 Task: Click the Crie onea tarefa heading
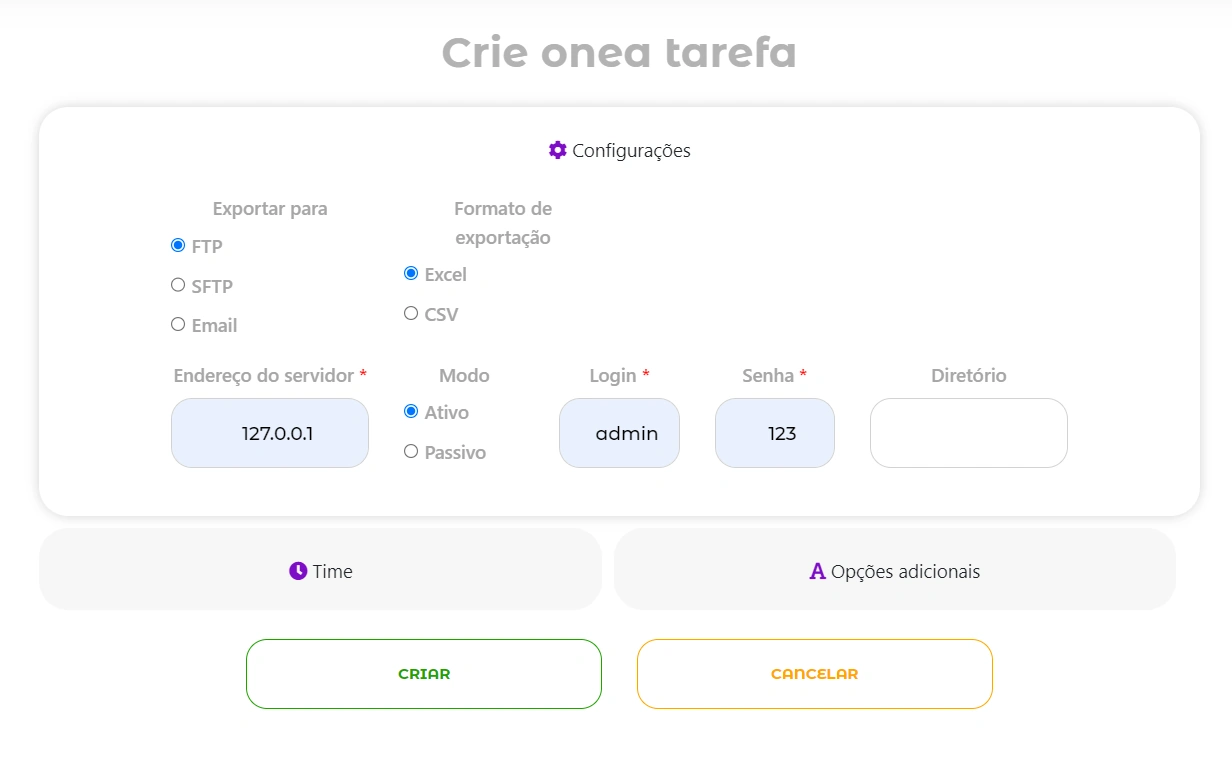tap(619, 53)
